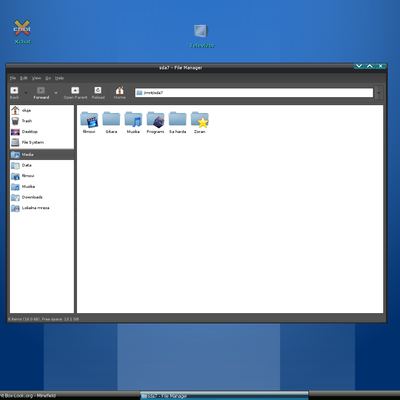Click the Open Parent toolbar button

point(75,93)
